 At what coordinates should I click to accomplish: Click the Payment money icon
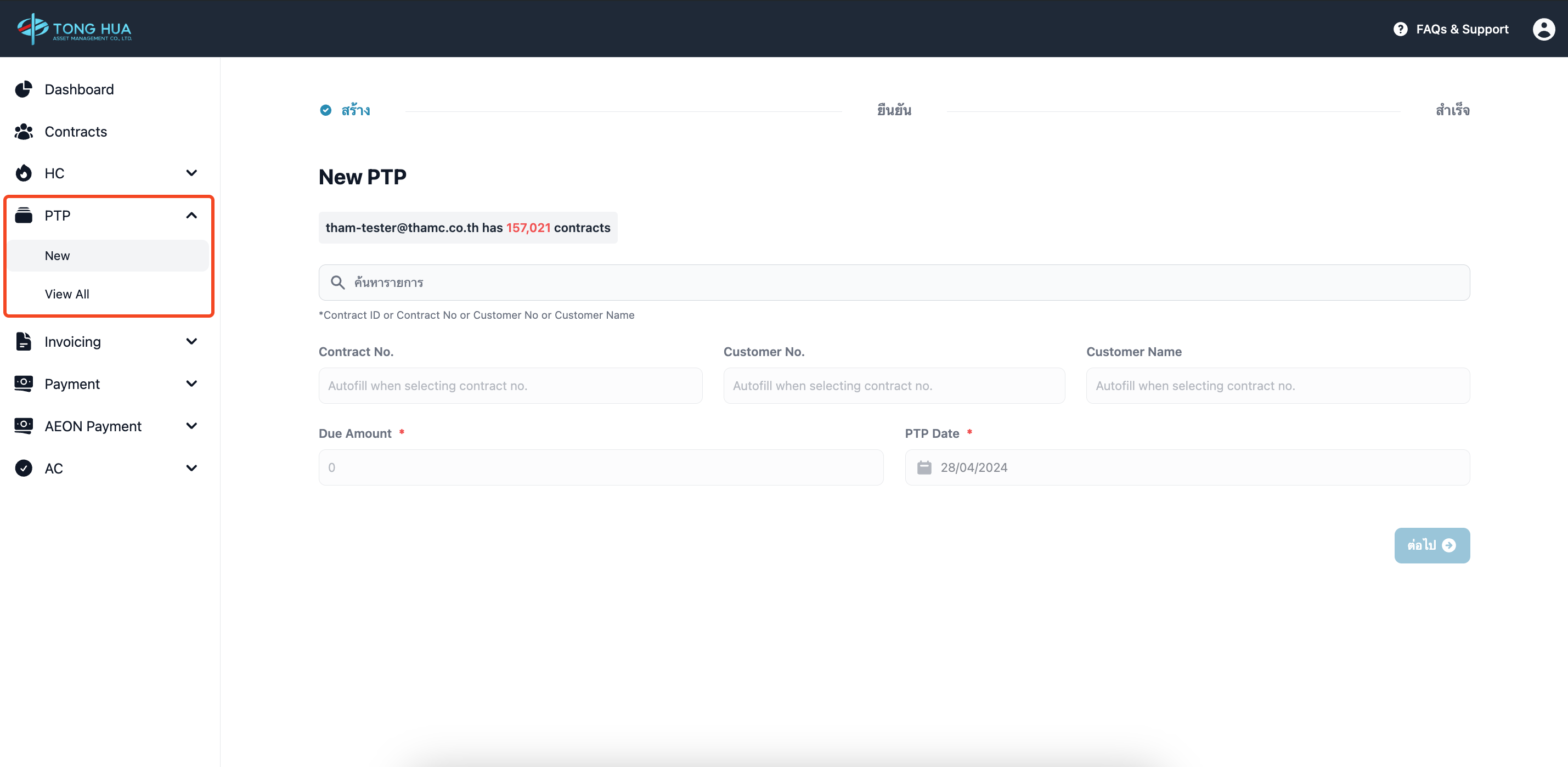(x=24, y=383)
